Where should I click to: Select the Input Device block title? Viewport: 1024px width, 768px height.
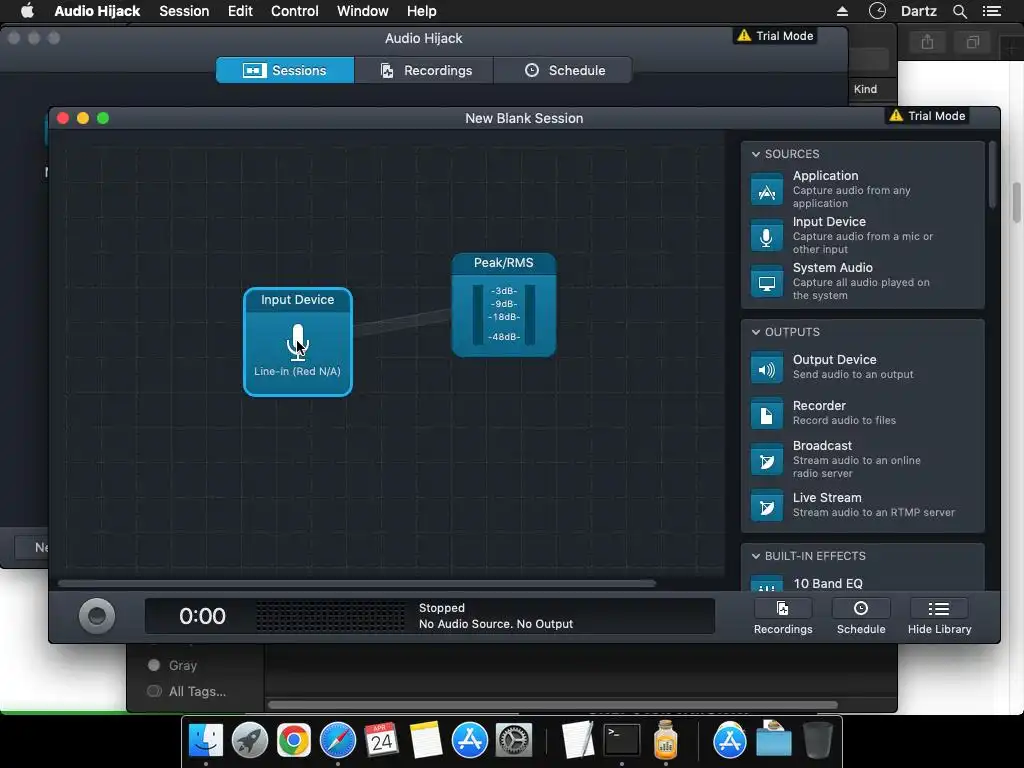pos(298,300)
